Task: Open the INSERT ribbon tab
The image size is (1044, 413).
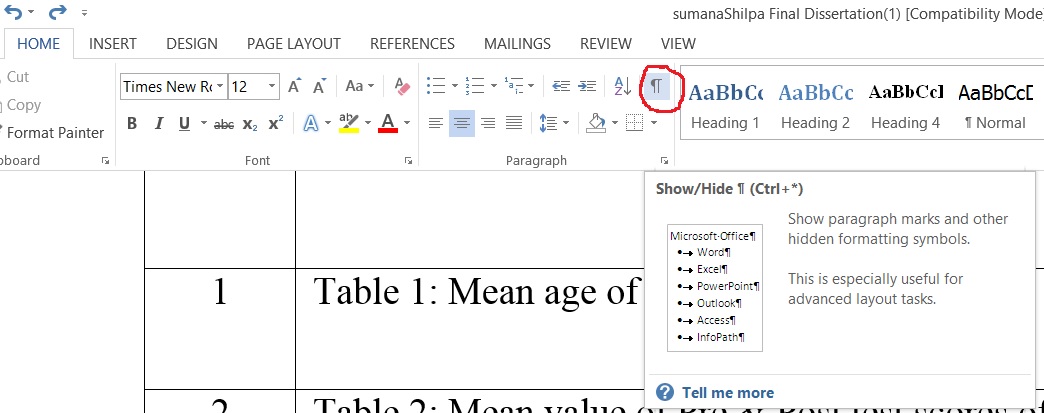Action: click(x=113, y=44)
